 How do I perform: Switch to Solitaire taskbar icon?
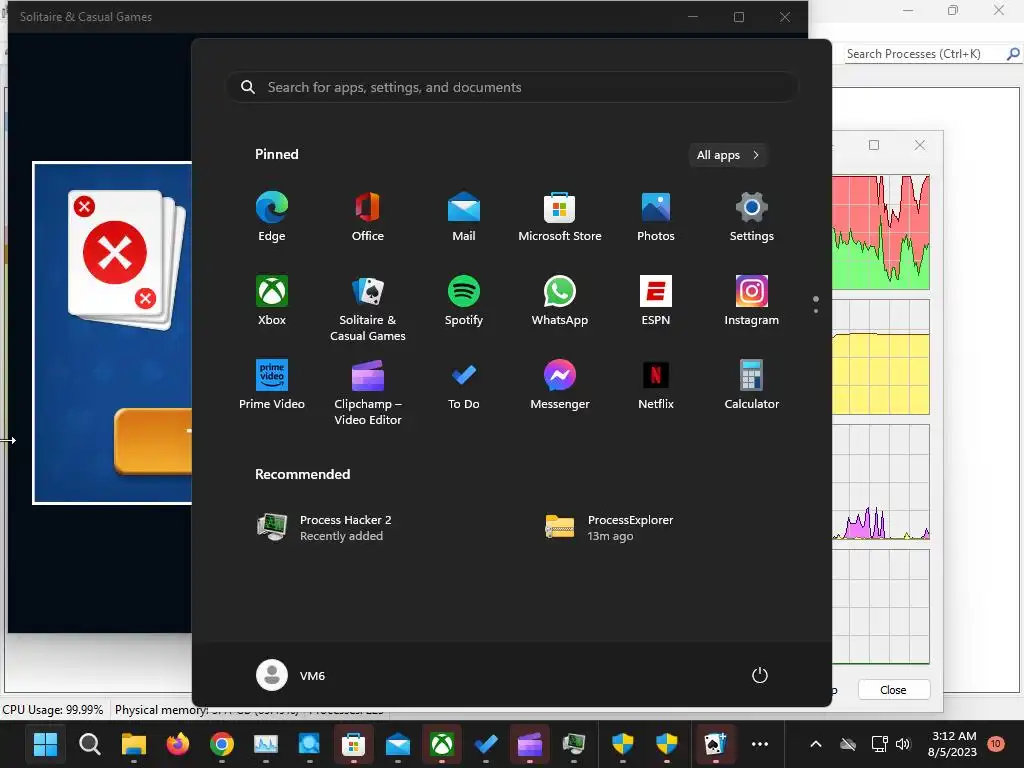(715, 744)
